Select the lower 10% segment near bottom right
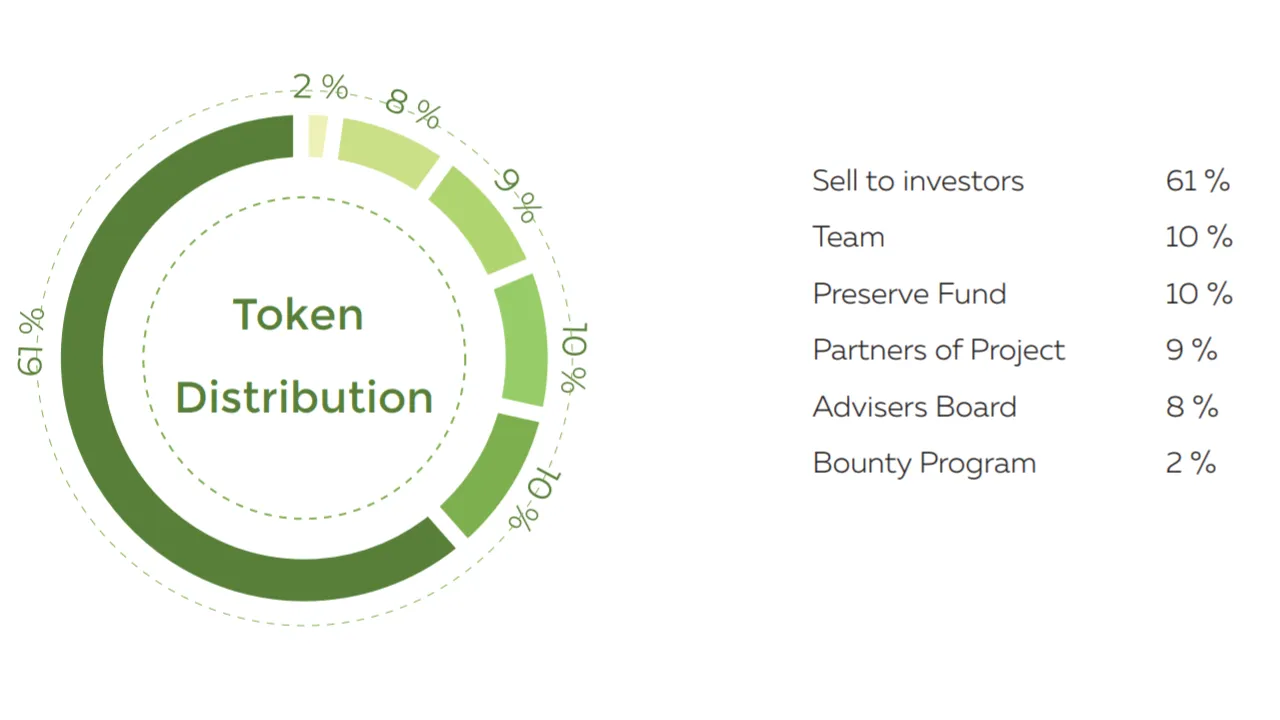Screen dimensions: 1280x720 pyautogui.click(x=490, y=474)
